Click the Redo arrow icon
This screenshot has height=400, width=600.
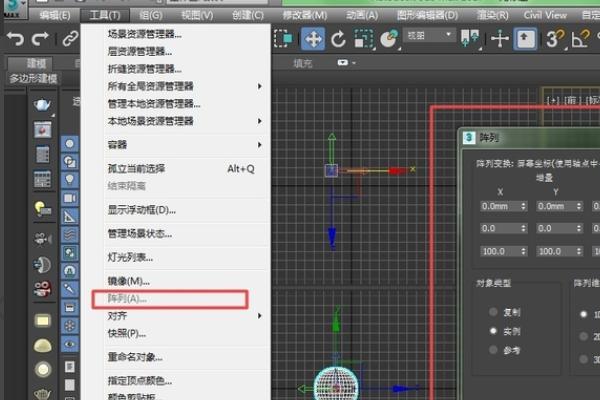pyautogui.click(x=40, y=39)
